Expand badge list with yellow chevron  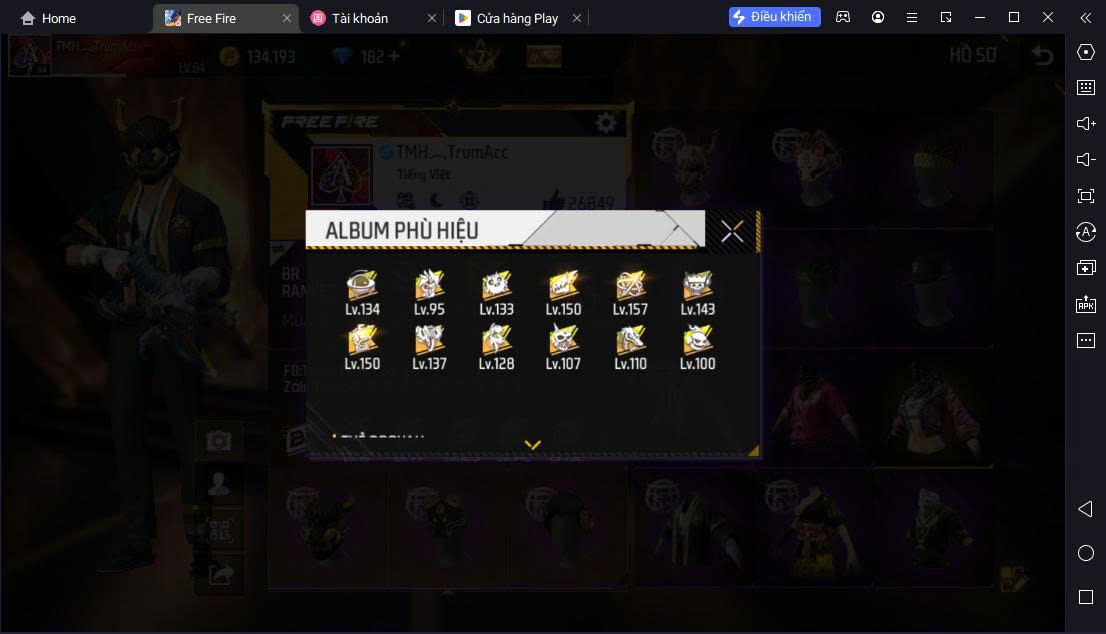tap(533, 444)
